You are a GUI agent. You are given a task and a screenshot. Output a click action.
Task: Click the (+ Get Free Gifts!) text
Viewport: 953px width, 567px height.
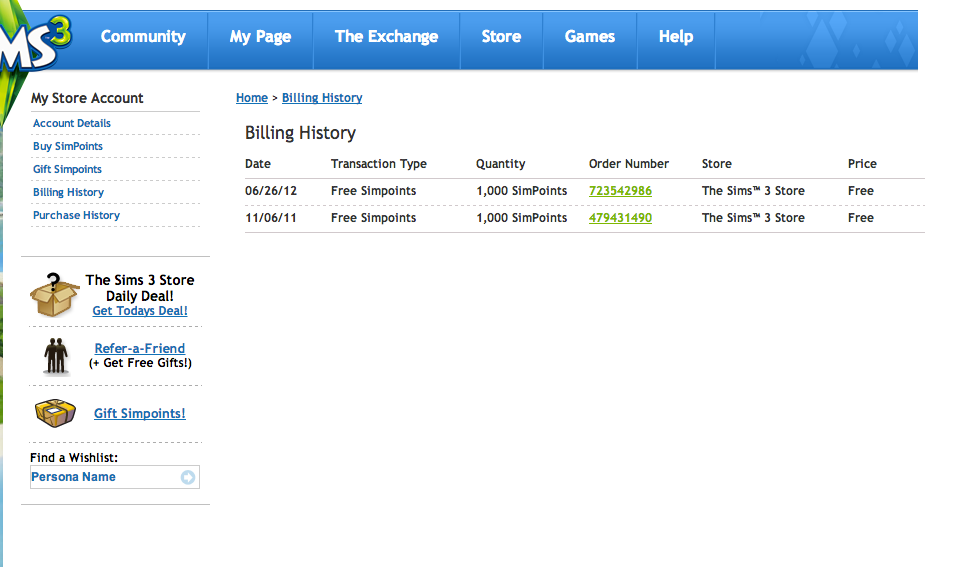tap(140, 363)
